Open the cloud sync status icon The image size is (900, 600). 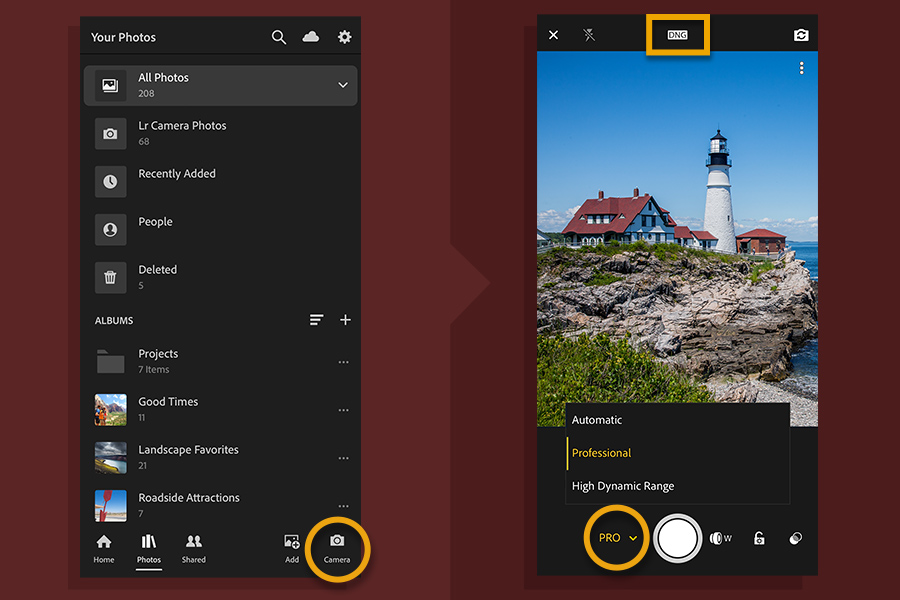pyautogui.click(x=311, y=37)
